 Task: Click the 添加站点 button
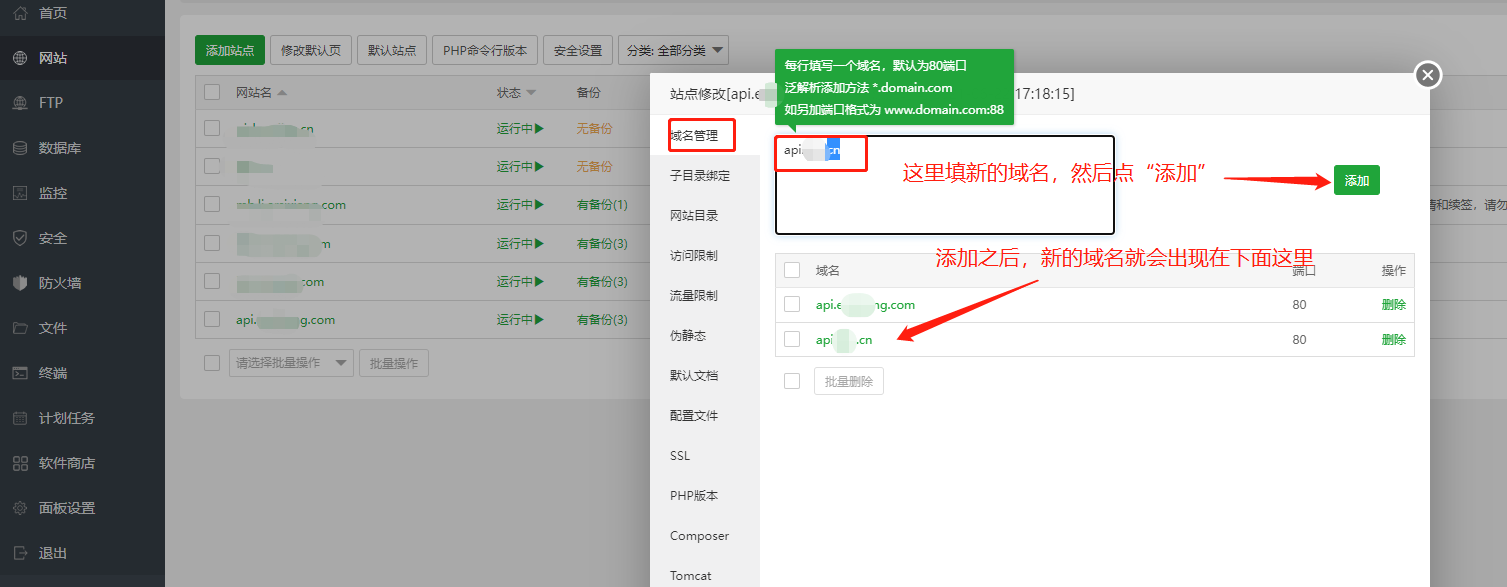pos(230,50)
